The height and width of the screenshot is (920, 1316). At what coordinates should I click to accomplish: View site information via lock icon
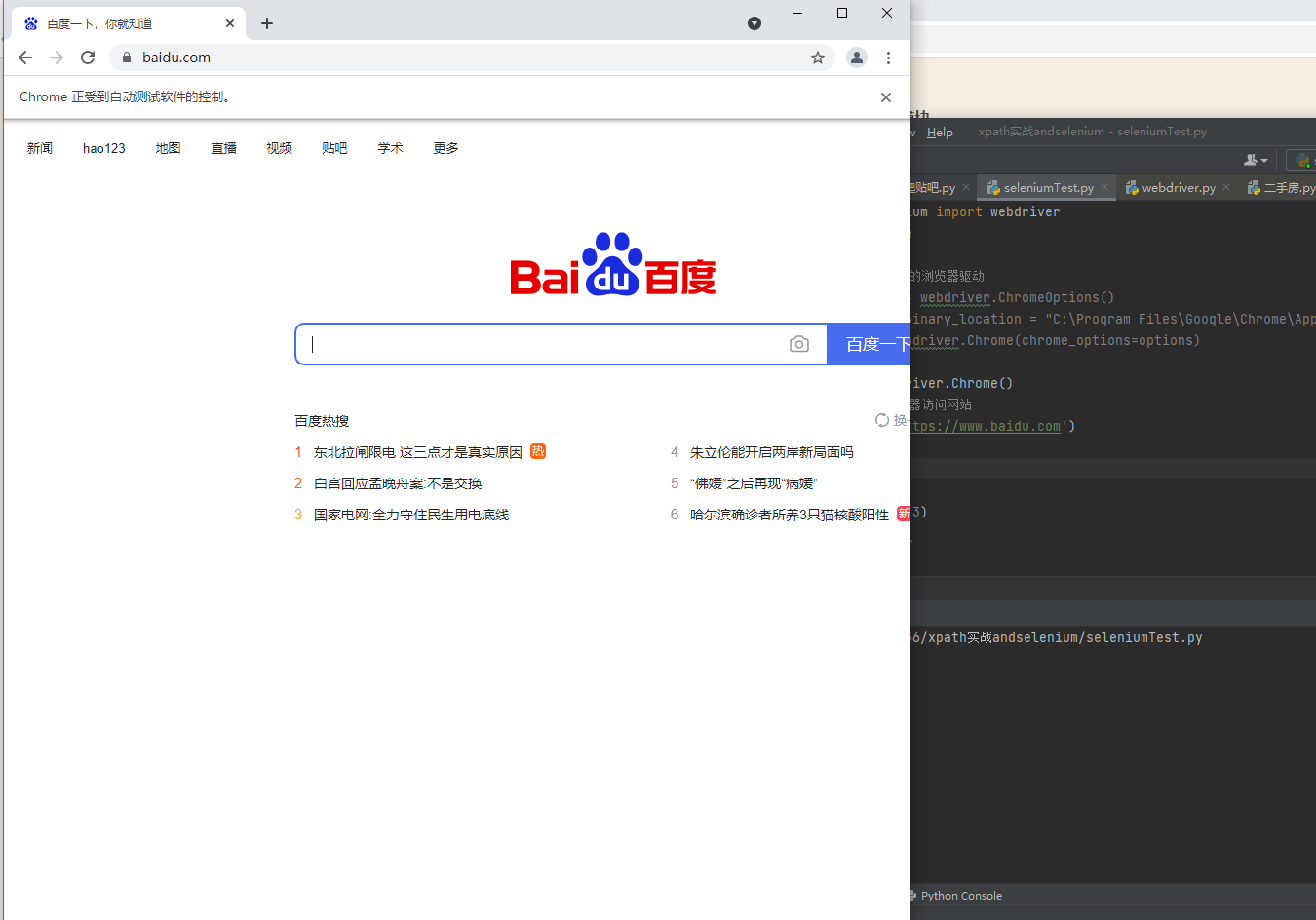coord(126,57)
